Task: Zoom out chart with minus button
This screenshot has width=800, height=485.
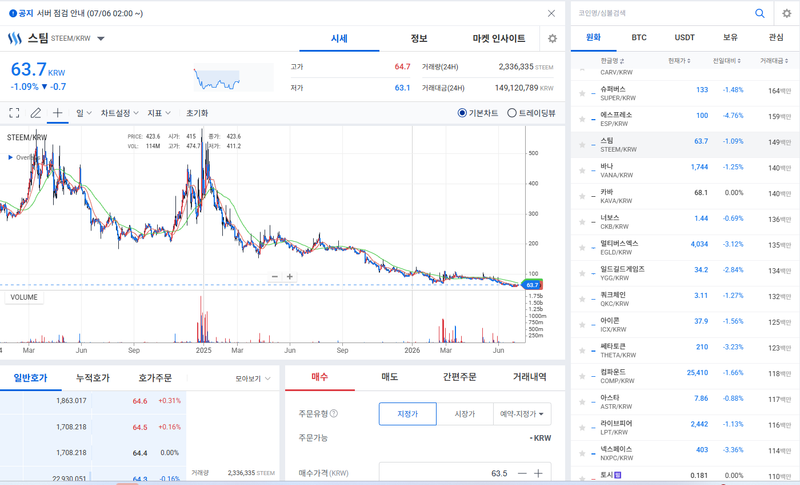Action: point(275,276)
